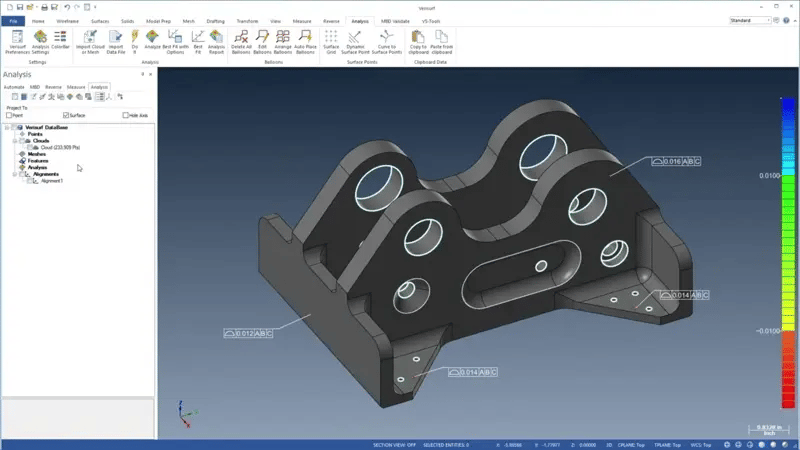This screenshot has width=800, height=450.
Task: Open the File menu
Action: pos(14,20)
